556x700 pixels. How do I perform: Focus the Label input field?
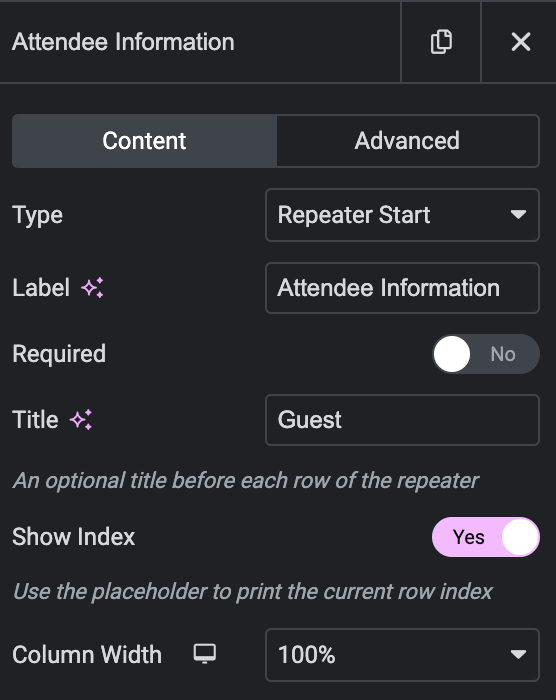(x=402, y=288)
